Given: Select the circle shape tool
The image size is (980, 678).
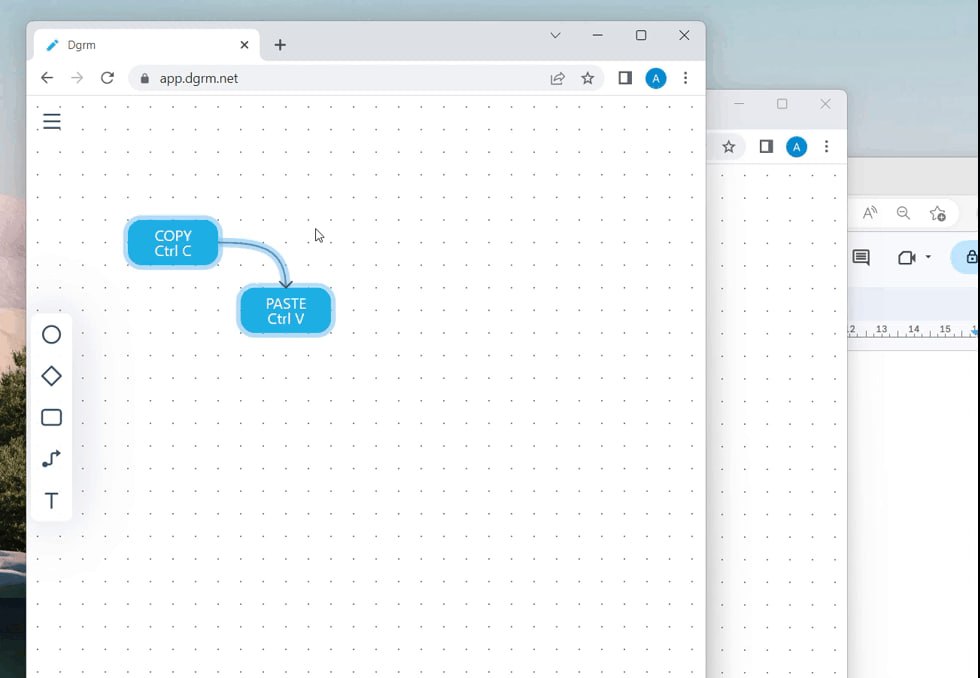Looking at the screenshot, I should tap(51, 334).
